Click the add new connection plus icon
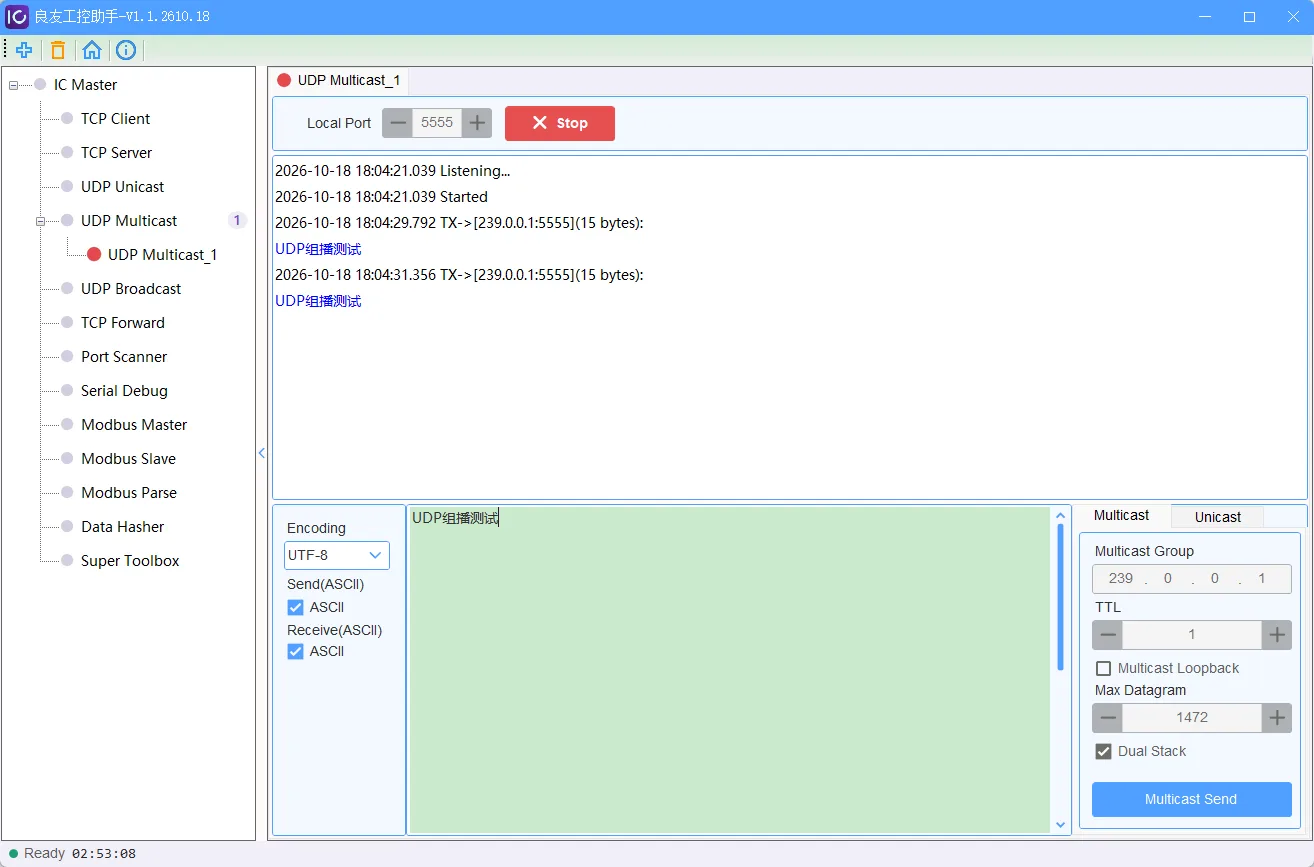This screenshot has height=867, width=1314. [x=24, y=50]
